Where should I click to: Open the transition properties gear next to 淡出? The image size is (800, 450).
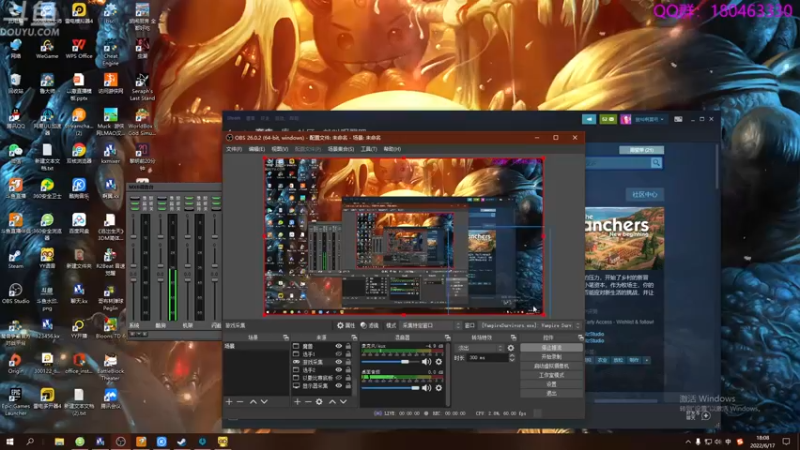(x=511, y=348)
